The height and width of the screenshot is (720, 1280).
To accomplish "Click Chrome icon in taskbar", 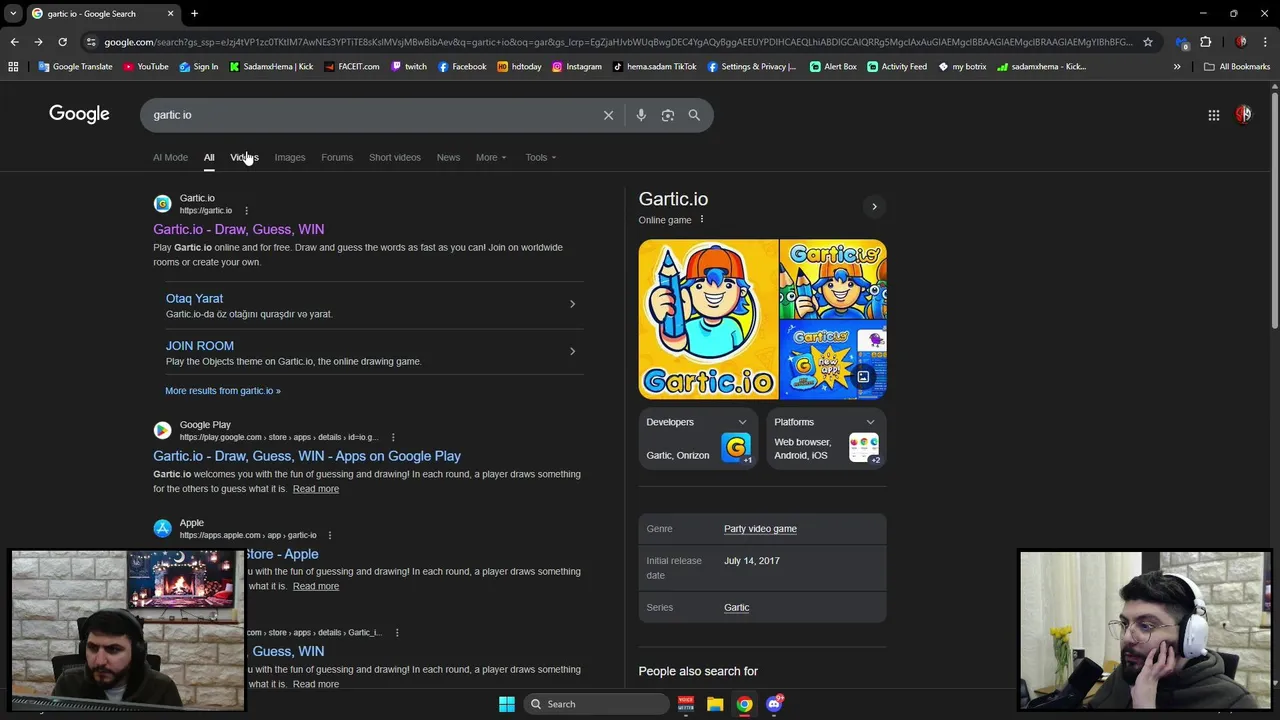I will [745, 704].
